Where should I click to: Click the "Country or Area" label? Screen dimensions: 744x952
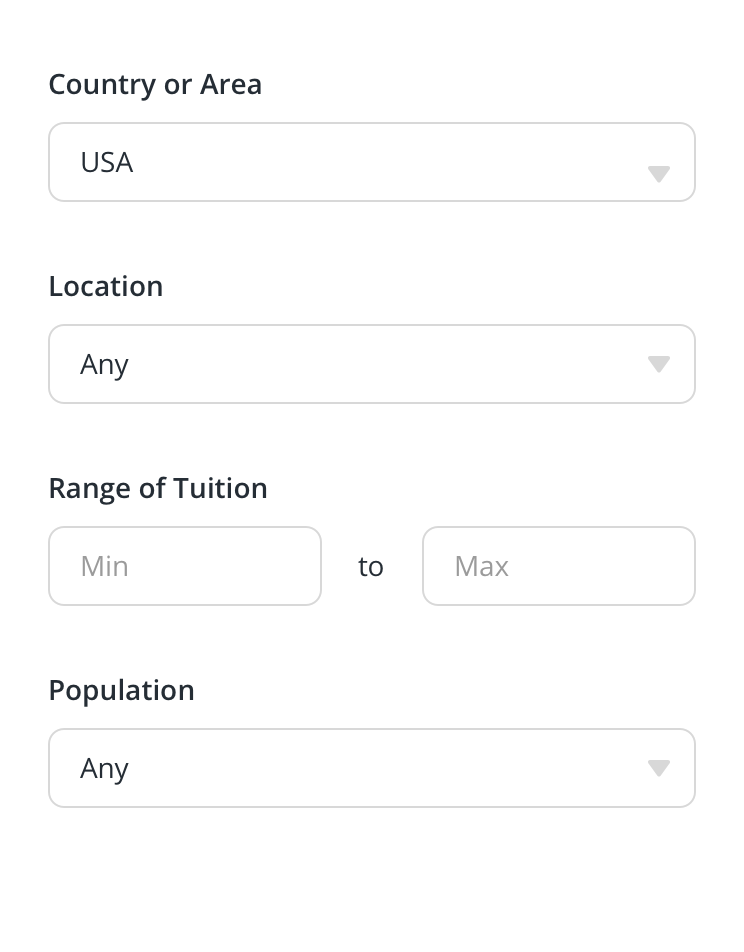coord(155,84)
